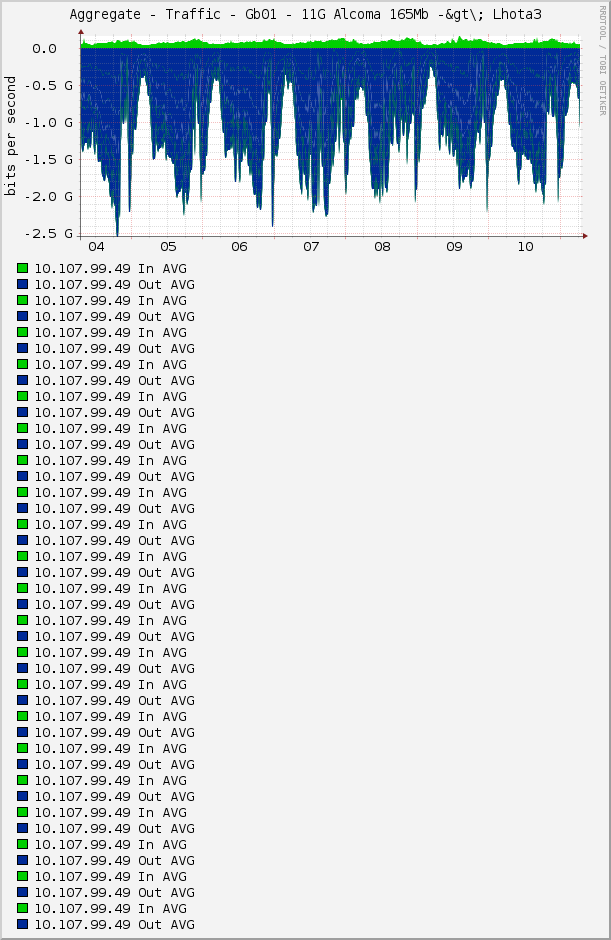Screen dimensions: 611x940
Task: Select the day 09 label on time axis
Action: [455, 246]
